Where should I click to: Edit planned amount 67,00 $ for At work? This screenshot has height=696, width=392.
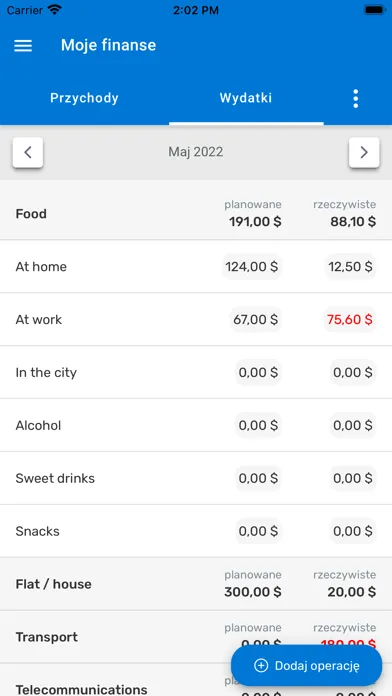(256, 320)
